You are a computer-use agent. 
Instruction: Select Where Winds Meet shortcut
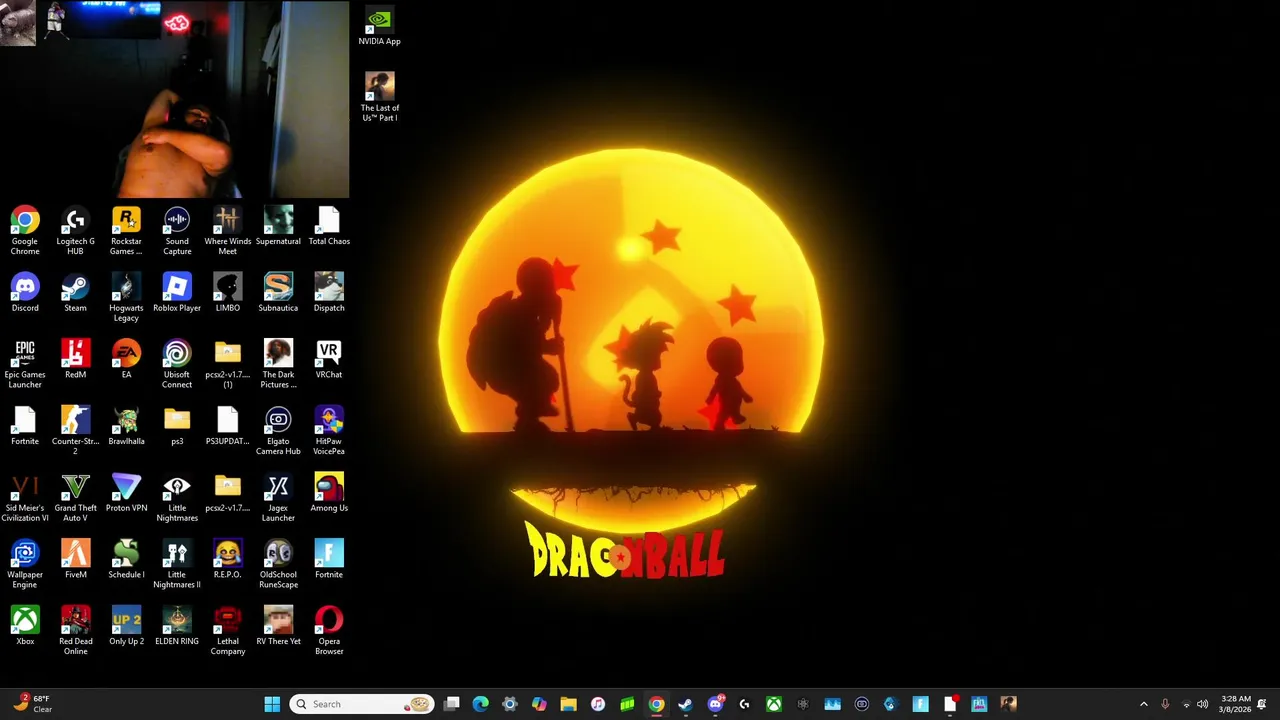coord(227,230)
